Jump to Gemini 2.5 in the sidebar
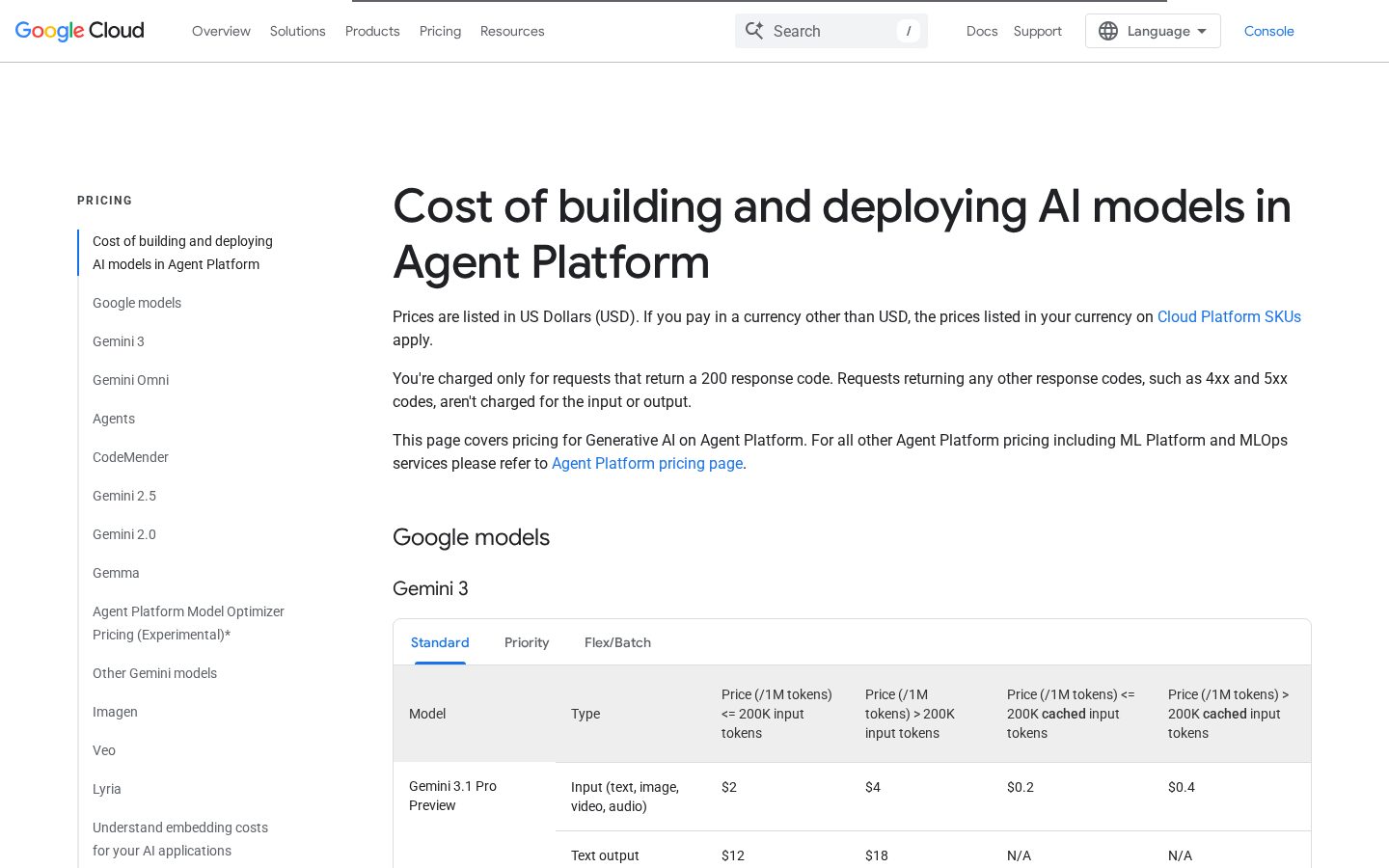This screenshot has height=868, width=1389. 124,496
